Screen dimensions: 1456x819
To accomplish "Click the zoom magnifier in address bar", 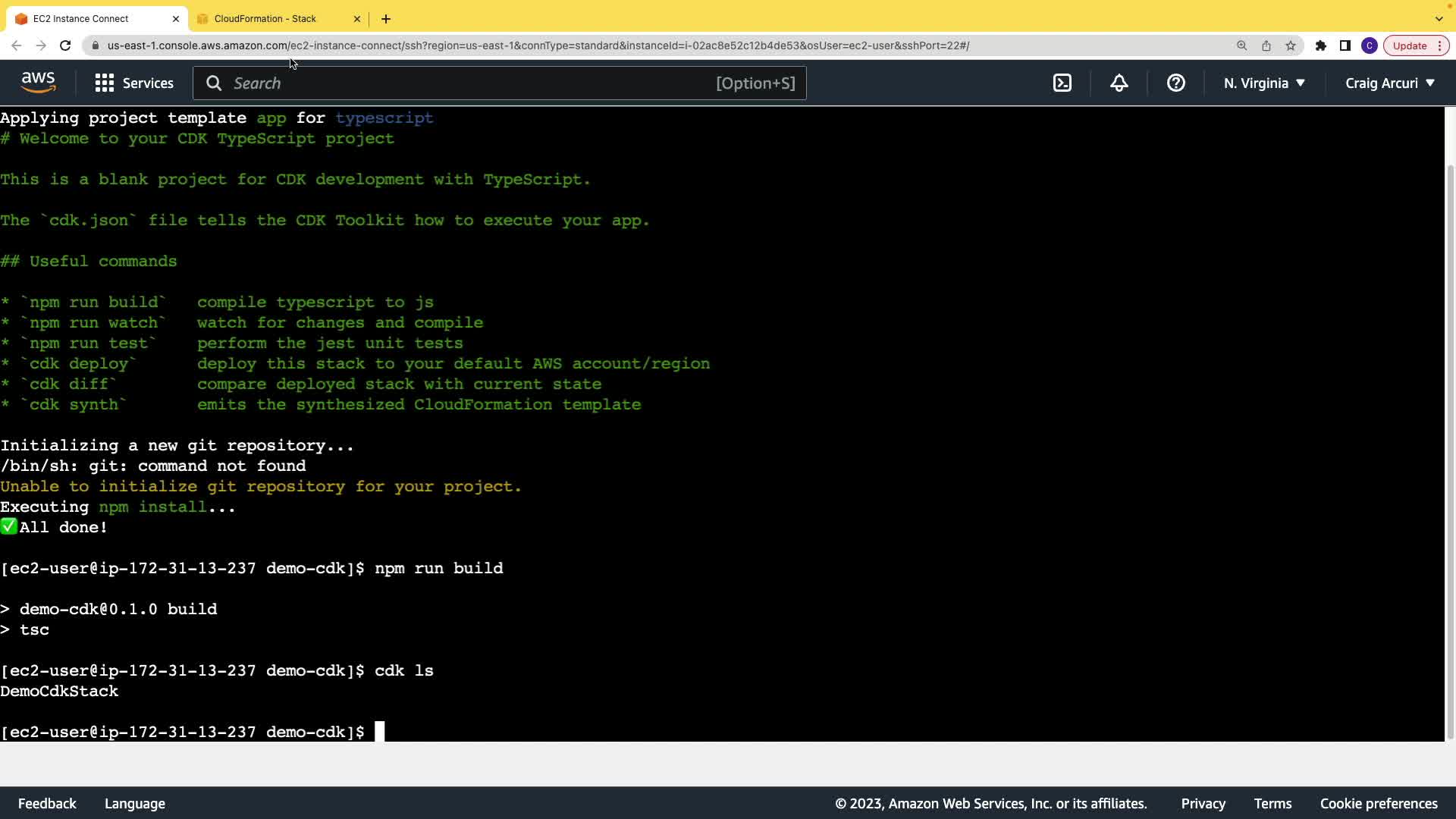I will (1242, 45).
